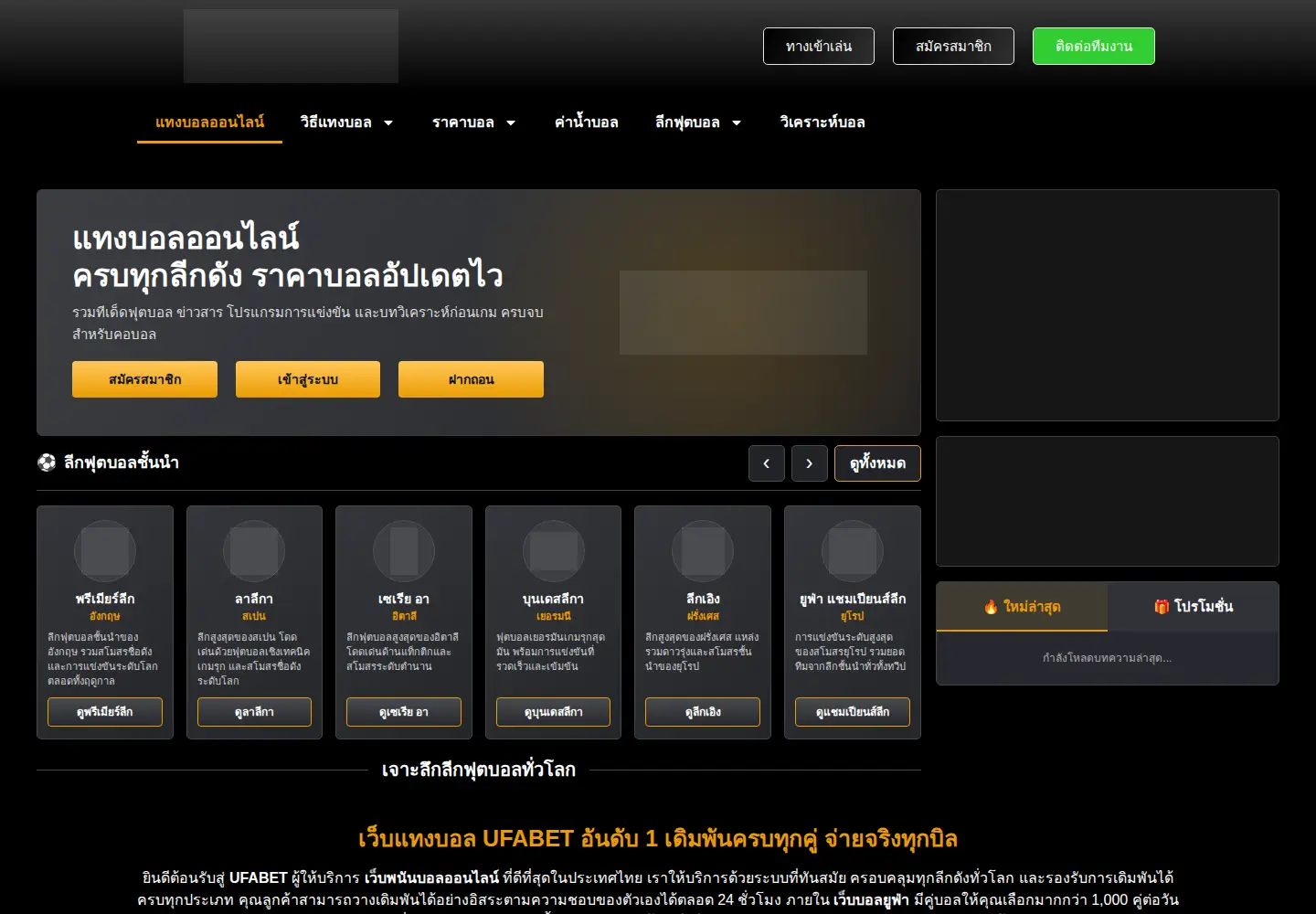Click the yellow เข้าสู่ระบบ button
Viewport: 1316px width, 914px height.
click(308, 379)
